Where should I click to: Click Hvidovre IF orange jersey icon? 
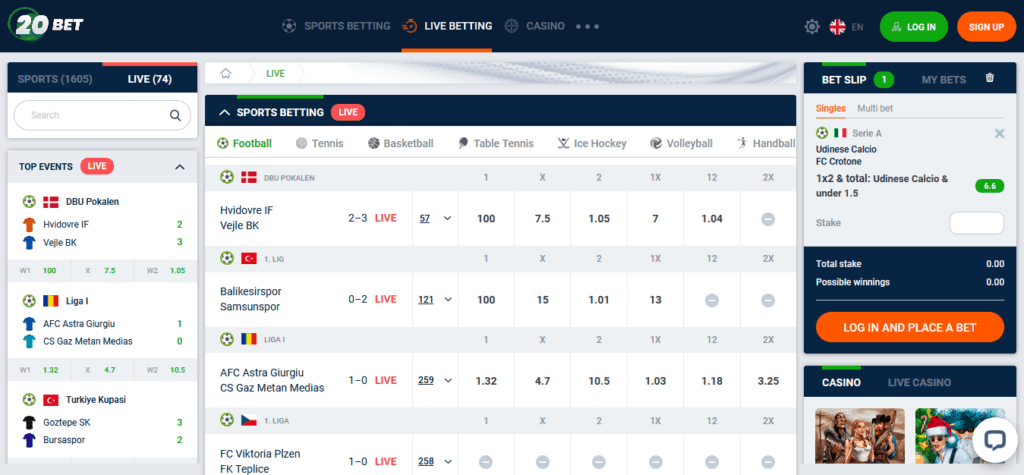[29, 225]
